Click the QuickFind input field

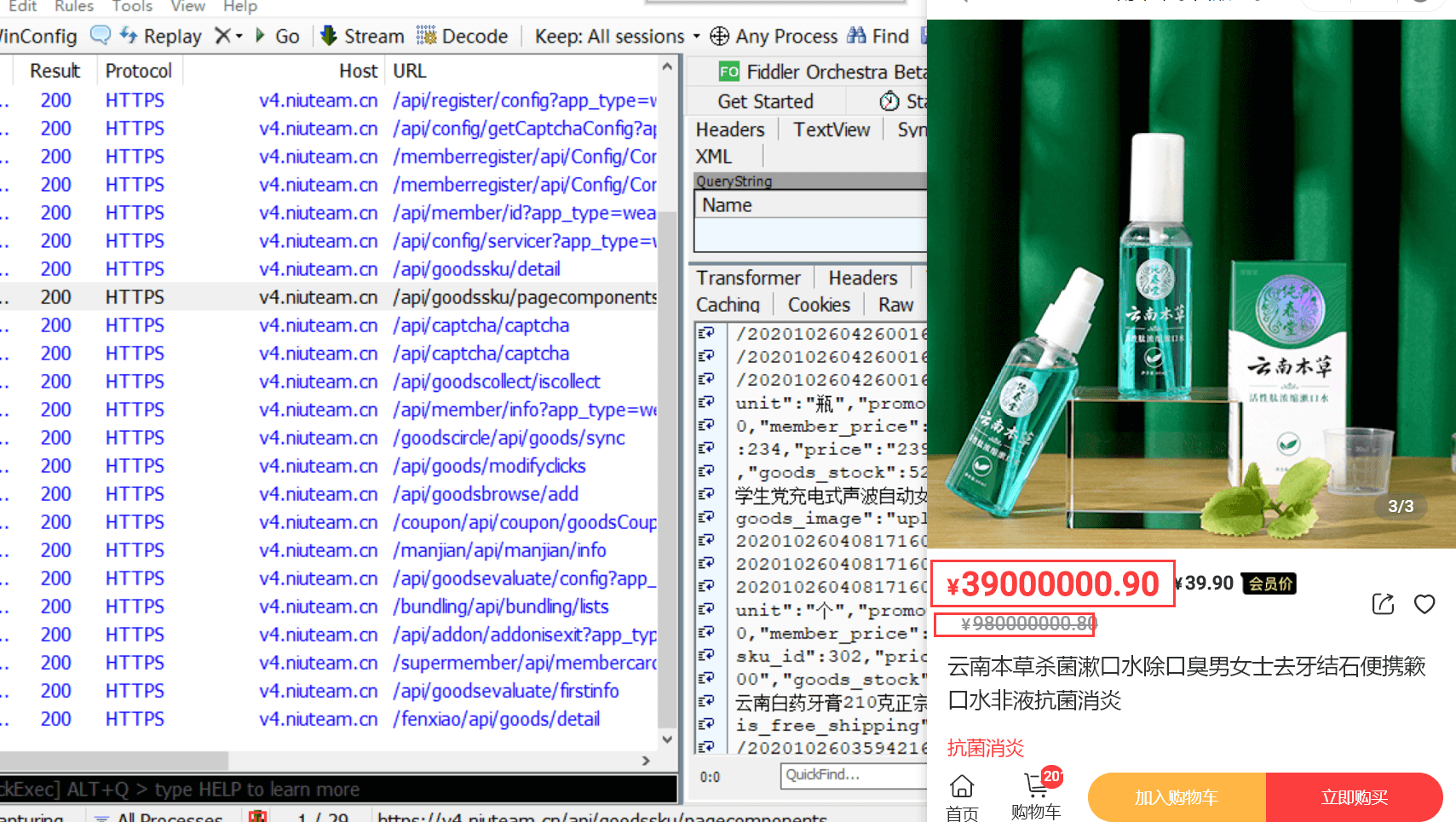click(x=854, y=775)
